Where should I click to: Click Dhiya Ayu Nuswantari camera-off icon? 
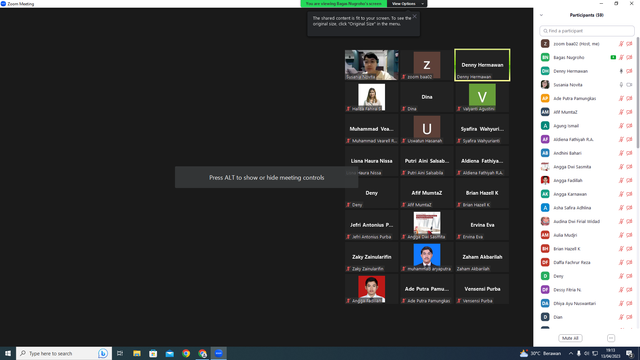pos(629,303)
